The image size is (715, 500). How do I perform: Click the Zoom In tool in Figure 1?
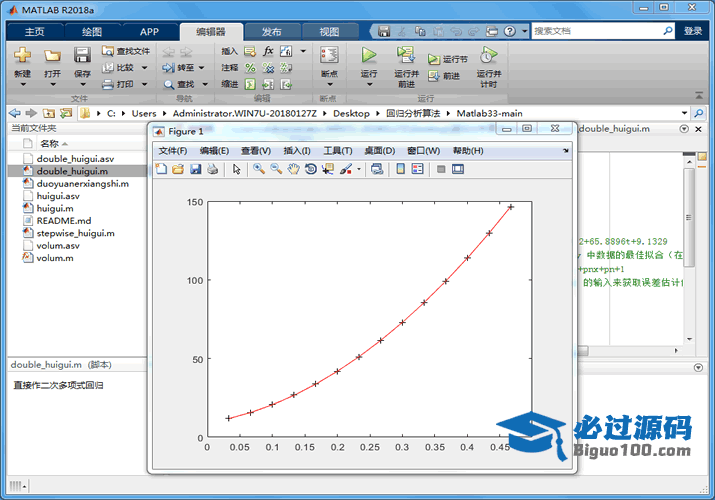tap(259, 169)
